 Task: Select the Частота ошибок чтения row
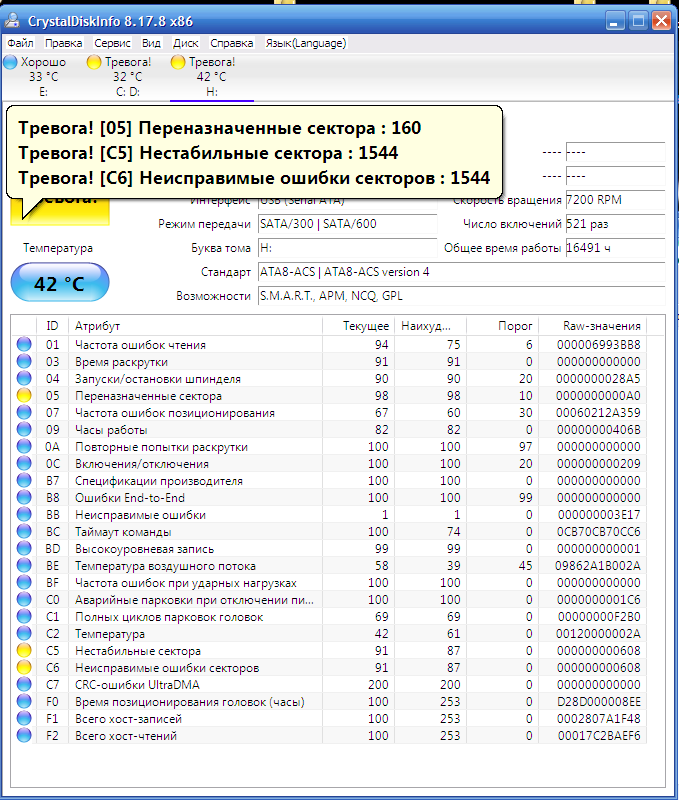330,344
